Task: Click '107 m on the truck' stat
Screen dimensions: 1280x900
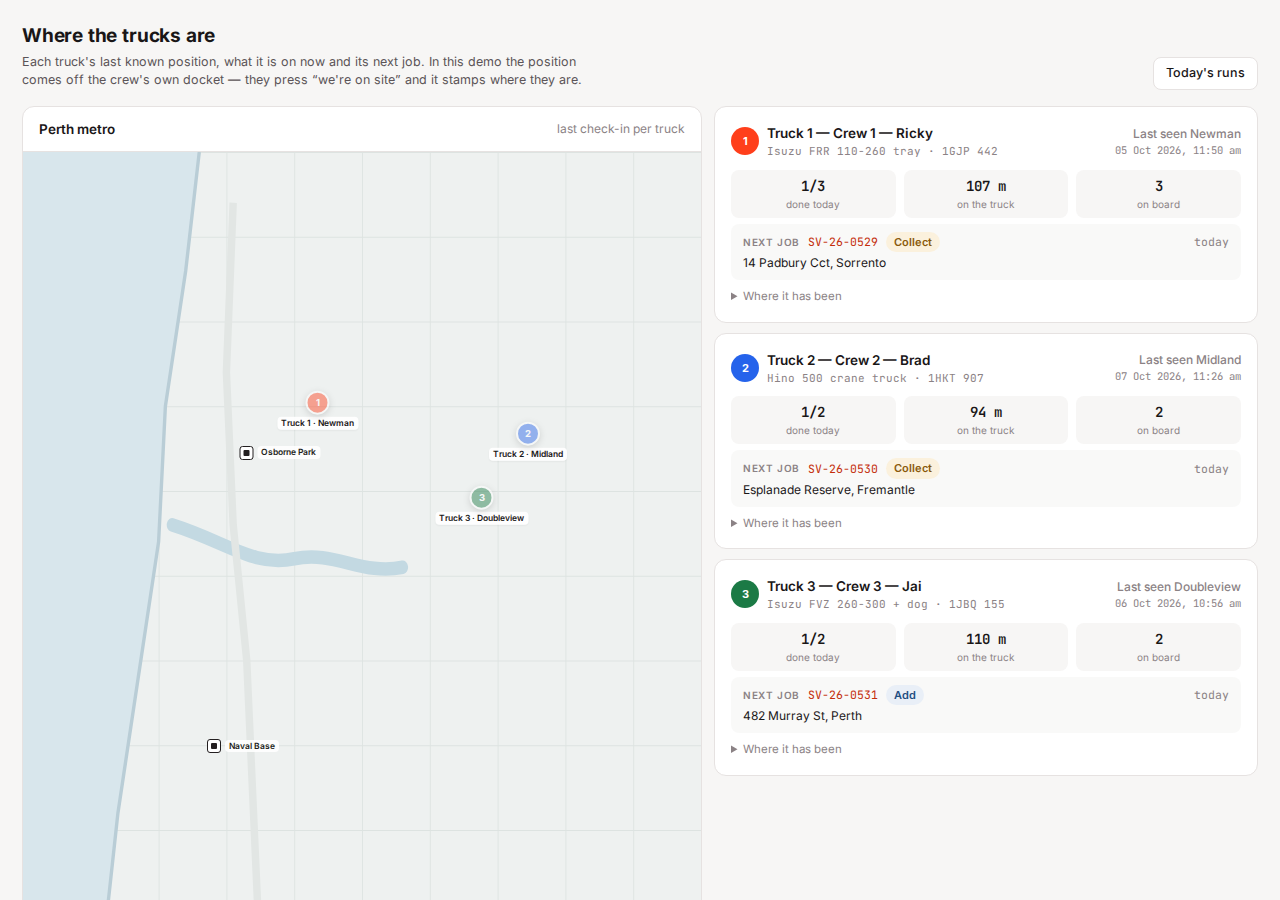Action: click(986, 194)
